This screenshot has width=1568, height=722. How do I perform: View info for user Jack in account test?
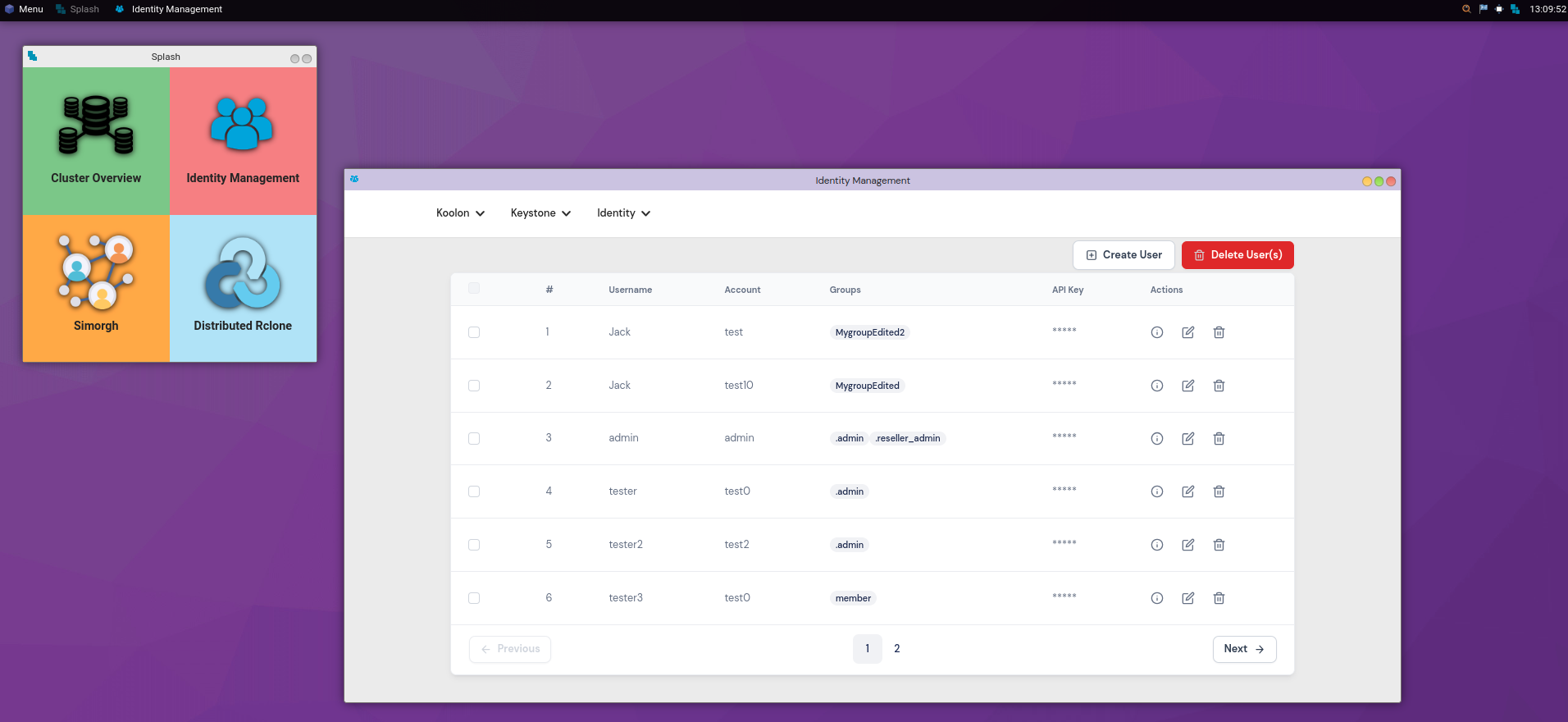coord(1157,332)
